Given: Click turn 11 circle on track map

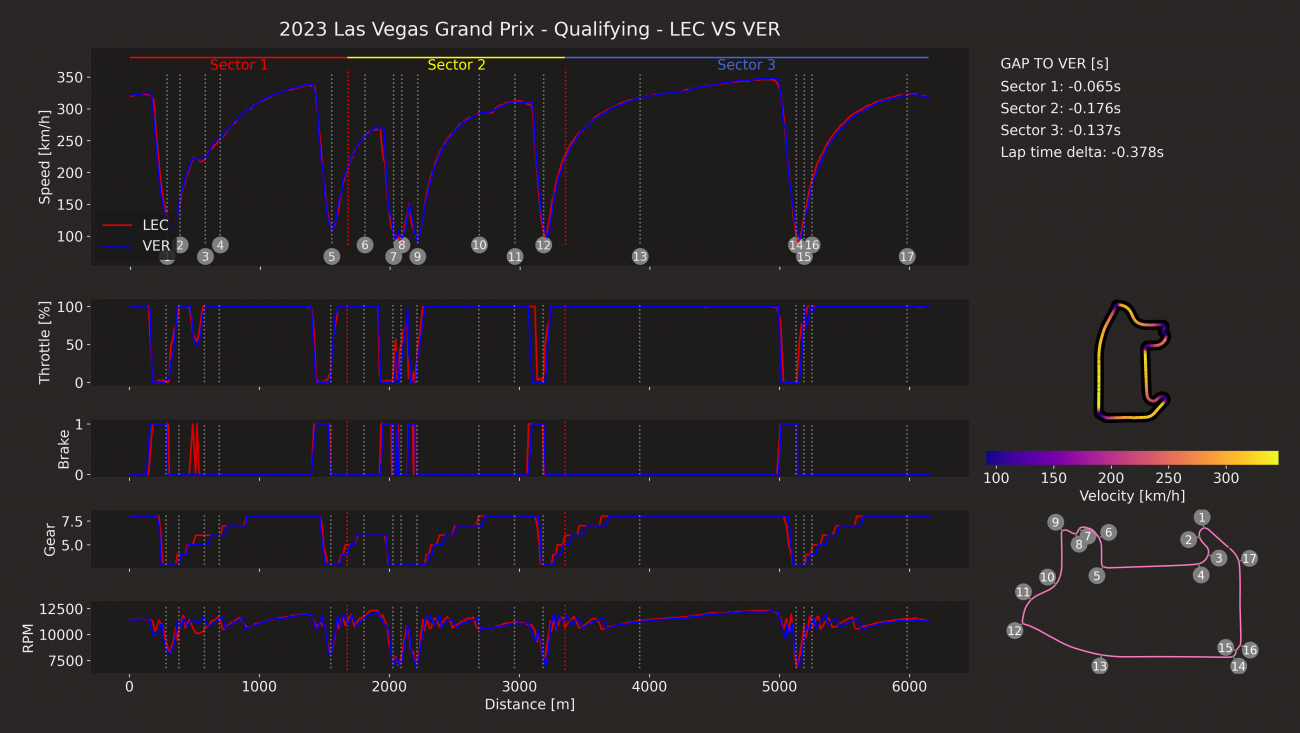Looking at the screenshot, I should (x=1023, y=592).
